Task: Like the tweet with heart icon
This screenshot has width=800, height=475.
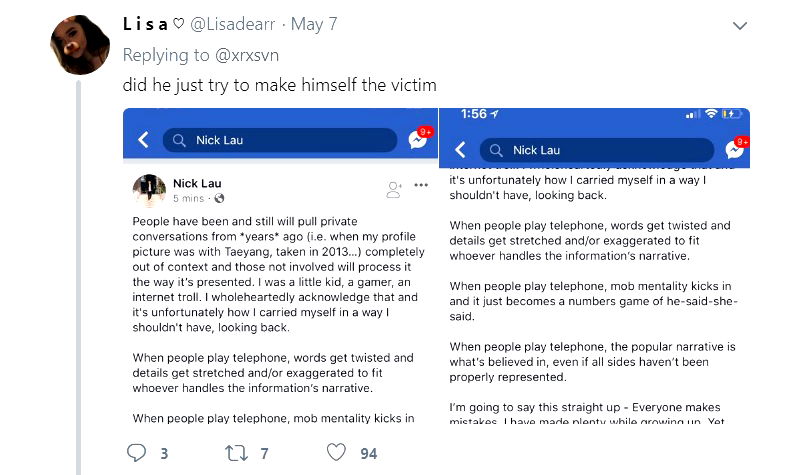Action: 338,453
